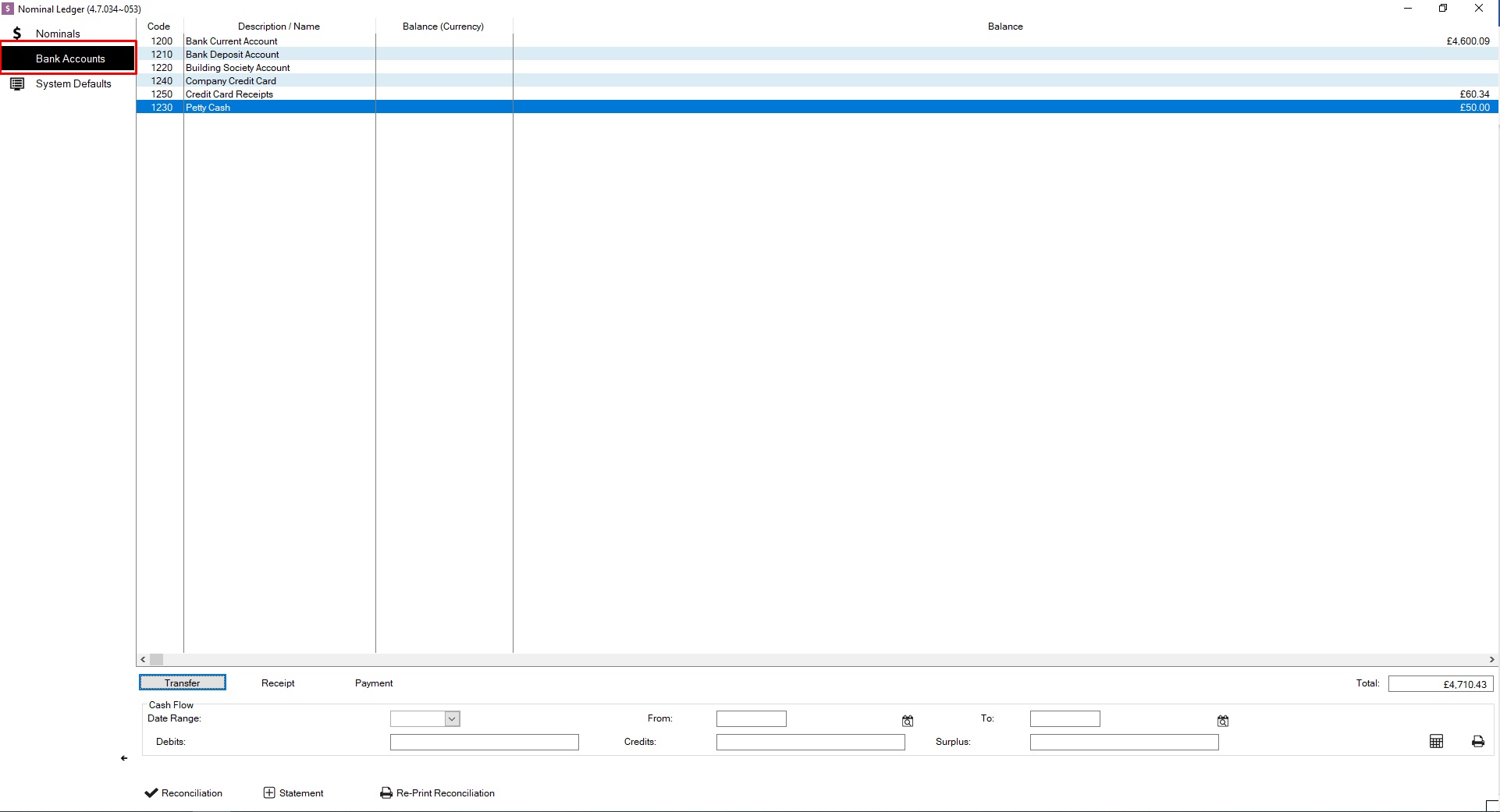Click the Reconciliation checkmark icon
The image size is (1500, 812).
click(x=151, y=792)
